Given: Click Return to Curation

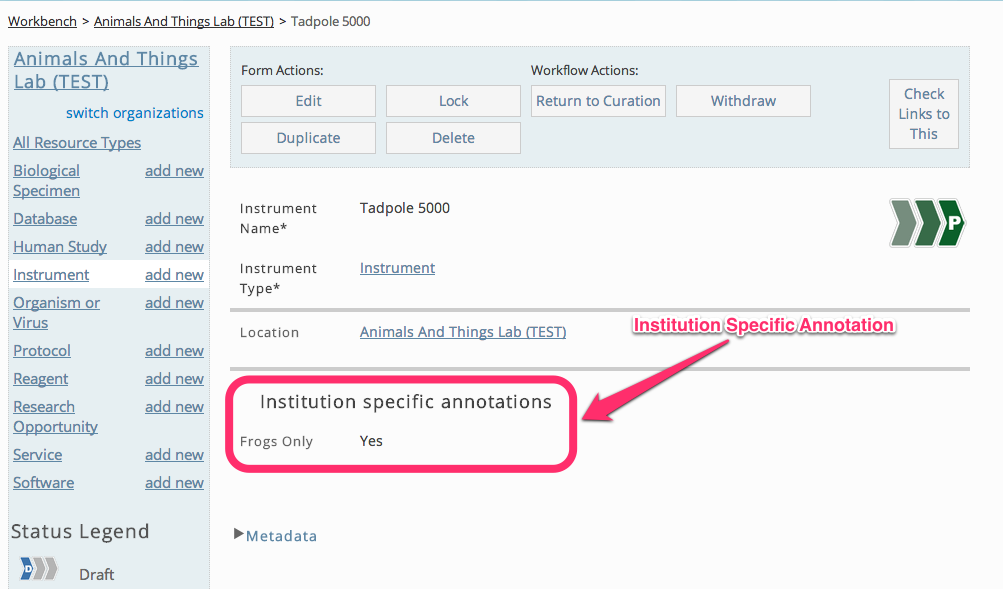Looking at the screenshot, I should click(598, 101).
